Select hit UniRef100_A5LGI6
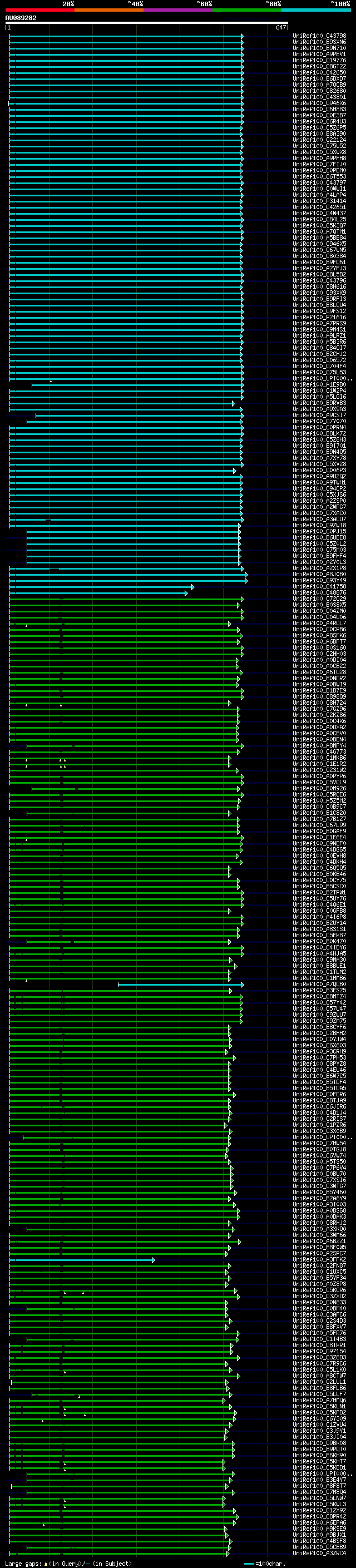 point(319,397)
